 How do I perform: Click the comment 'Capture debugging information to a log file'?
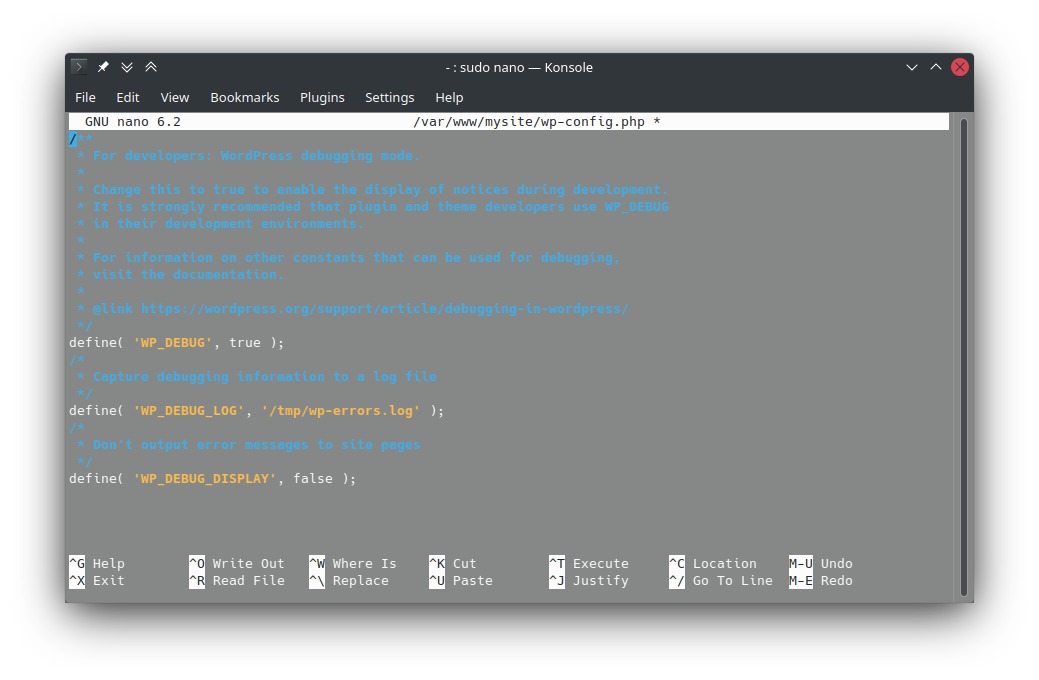coord(264,376)
